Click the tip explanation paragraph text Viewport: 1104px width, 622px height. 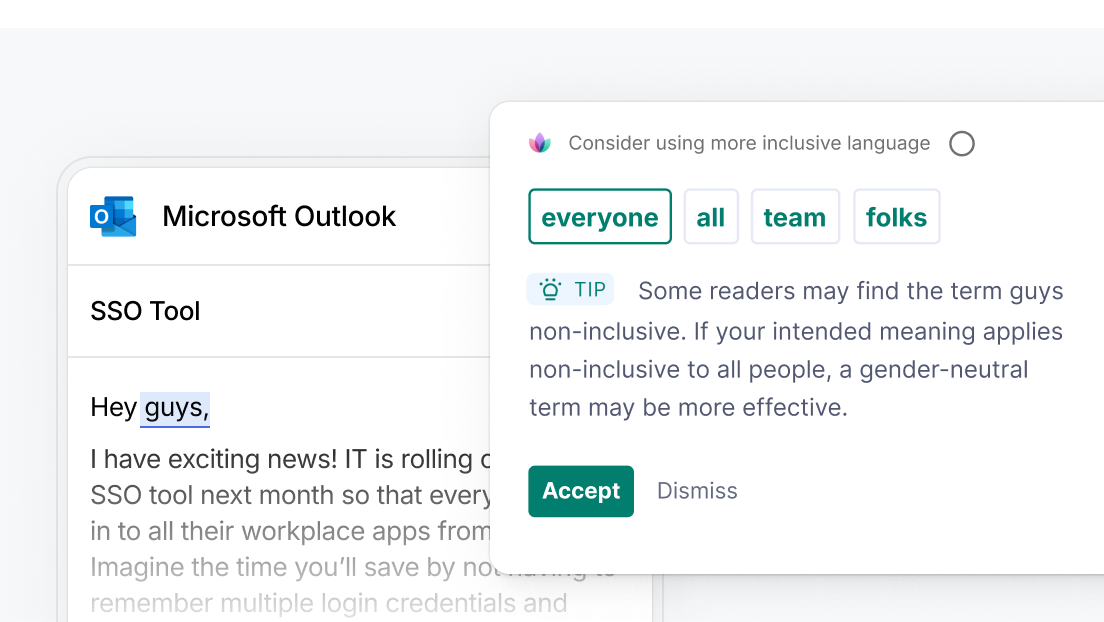(x=796, y=349)
